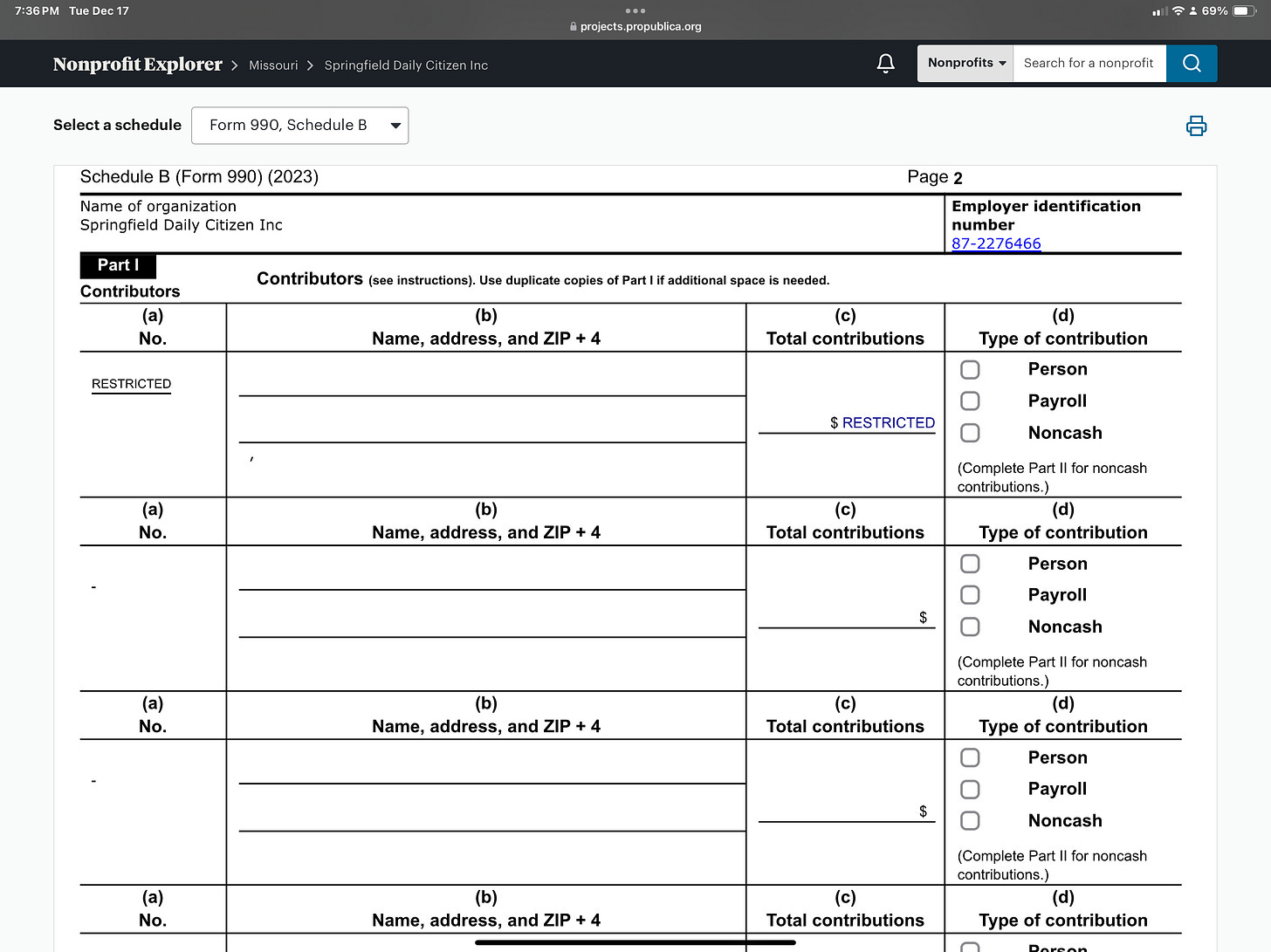
Task: Tap the time 7:36 PM in status bar
Action: coord(37,11)
